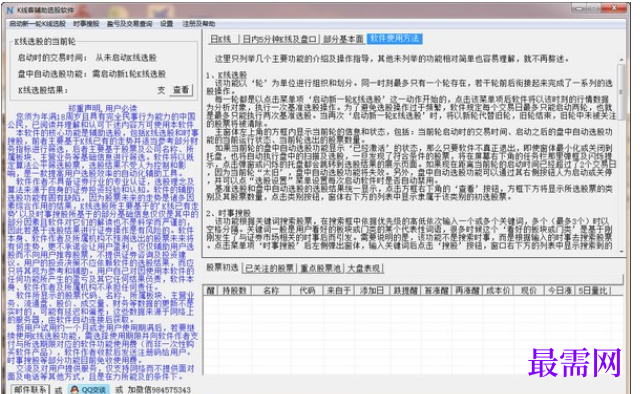
Task: Click the QQ penguin icon
Action: [75, 390]
